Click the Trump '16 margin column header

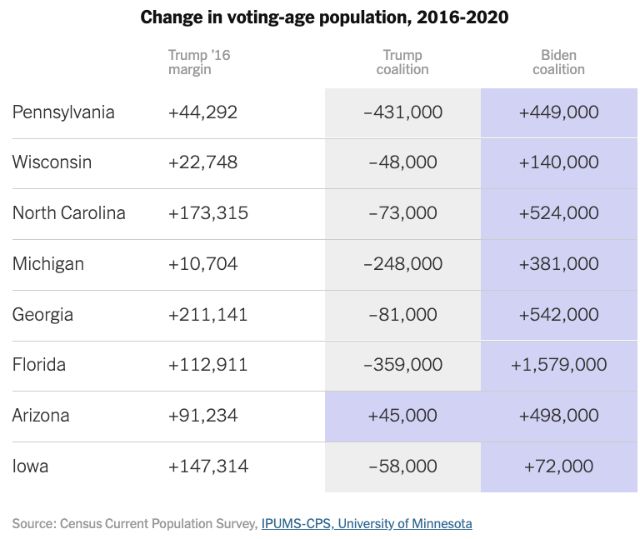[199, 62]
